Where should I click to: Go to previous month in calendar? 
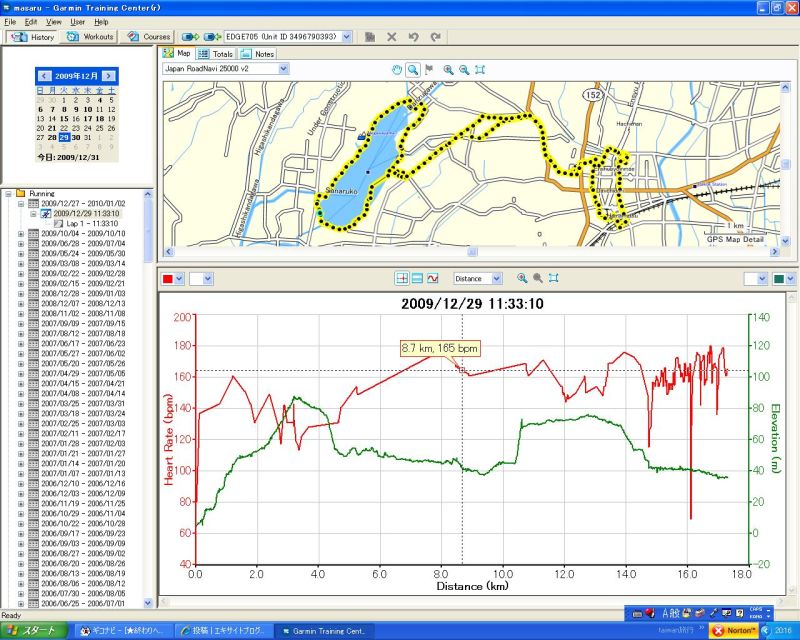(44, 76)
